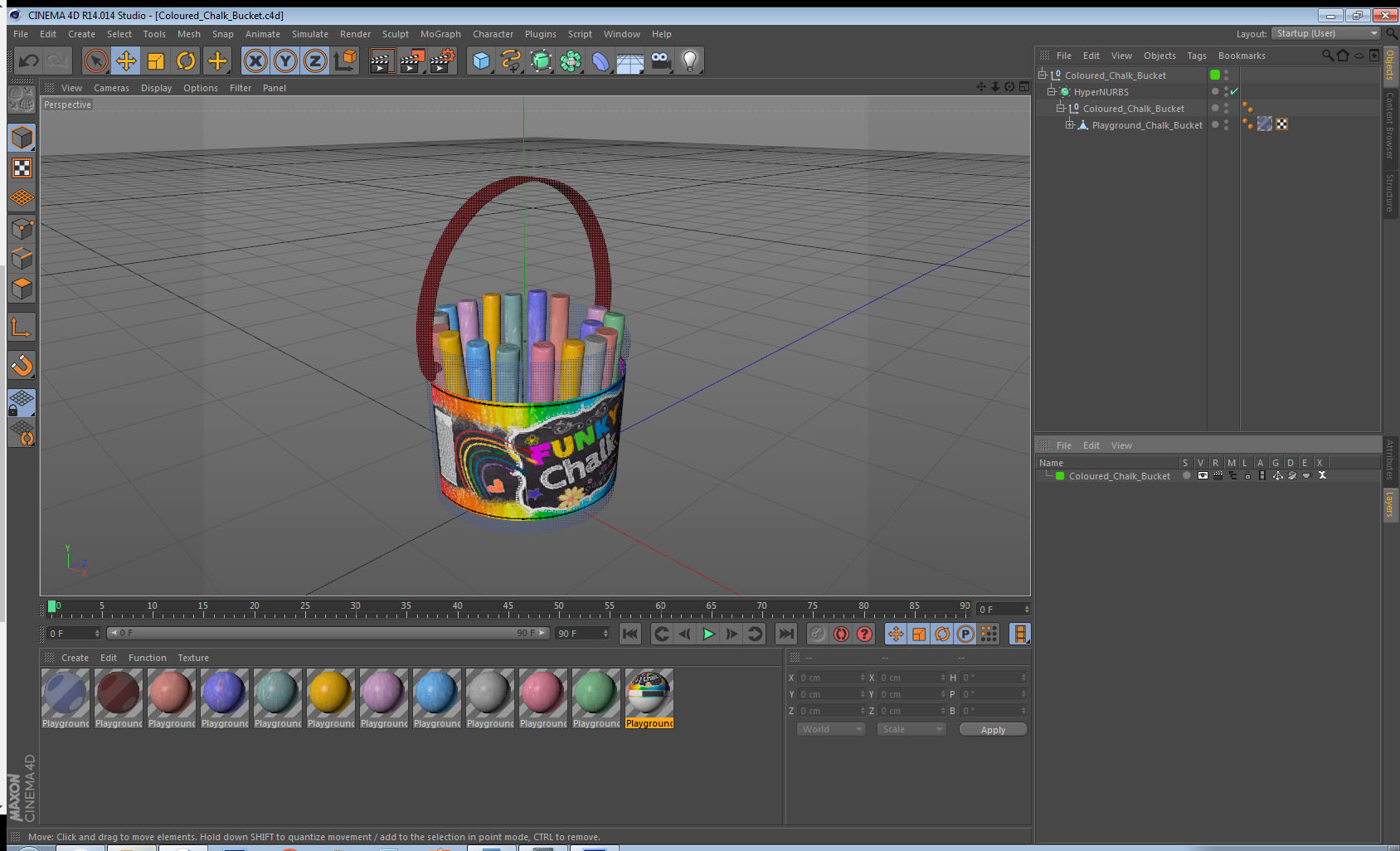
Task: Open the material manager Texture menu
Action: click(x=193, y=658)
